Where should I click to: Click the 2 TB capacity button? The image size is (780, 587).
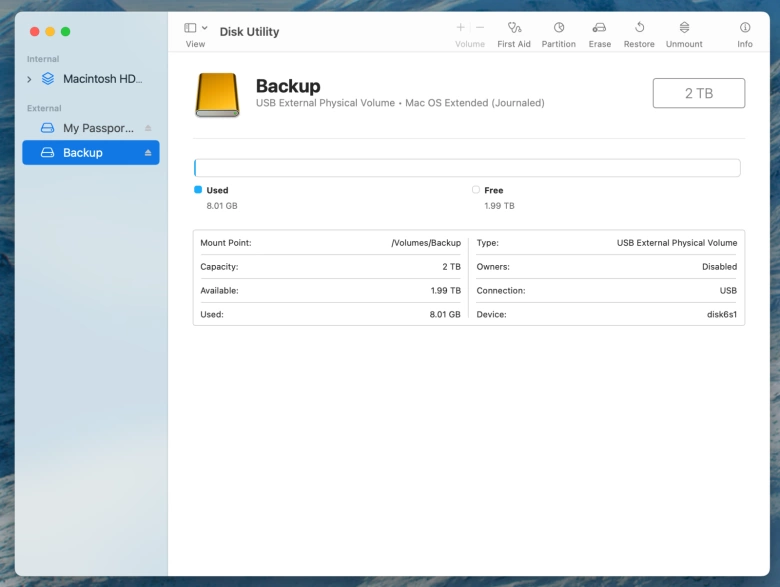(x=698, y=93)
